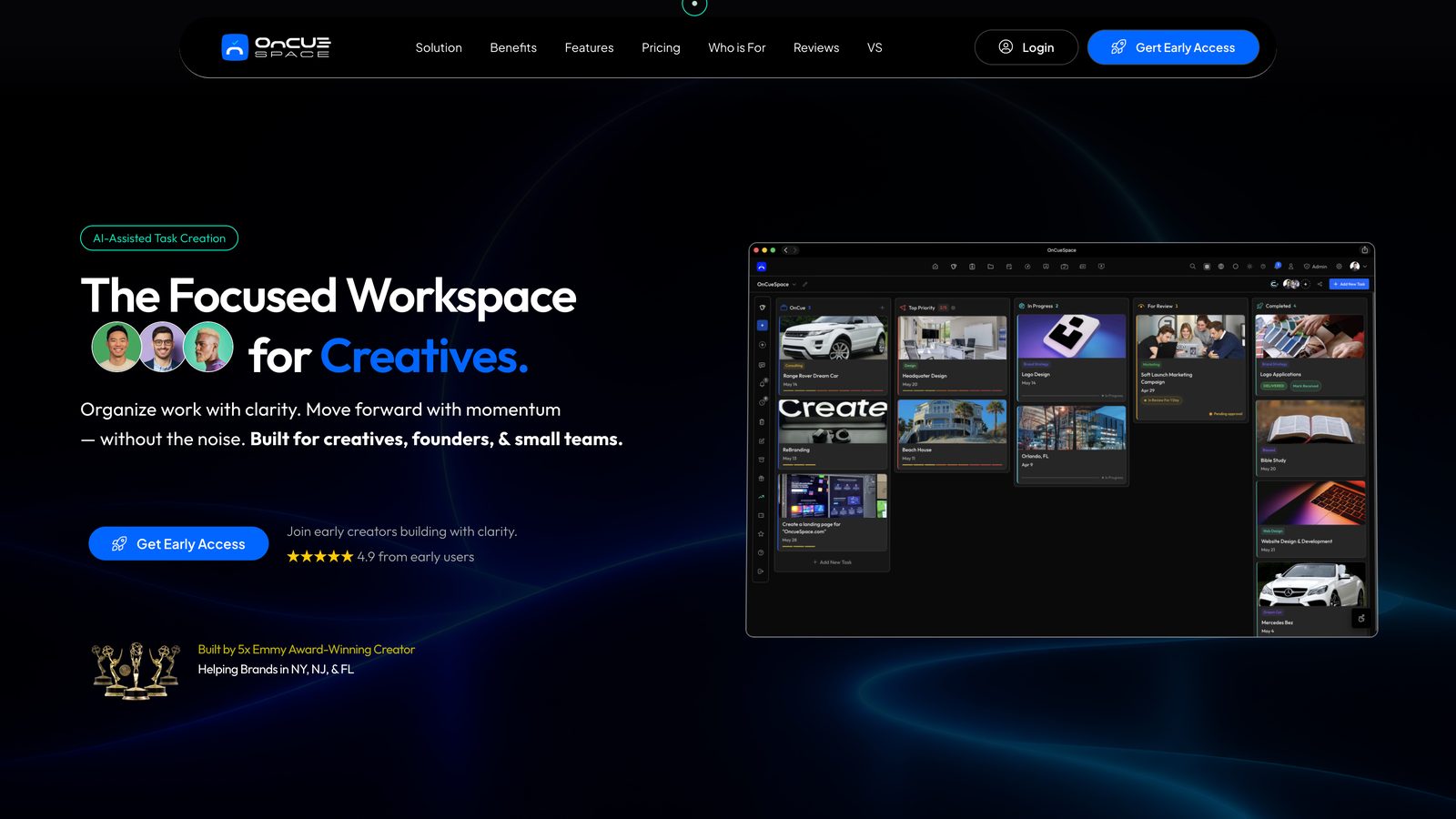The image size is (1456, 819).
Task: Click the third creator avatar with white hair
Action: 208,348
